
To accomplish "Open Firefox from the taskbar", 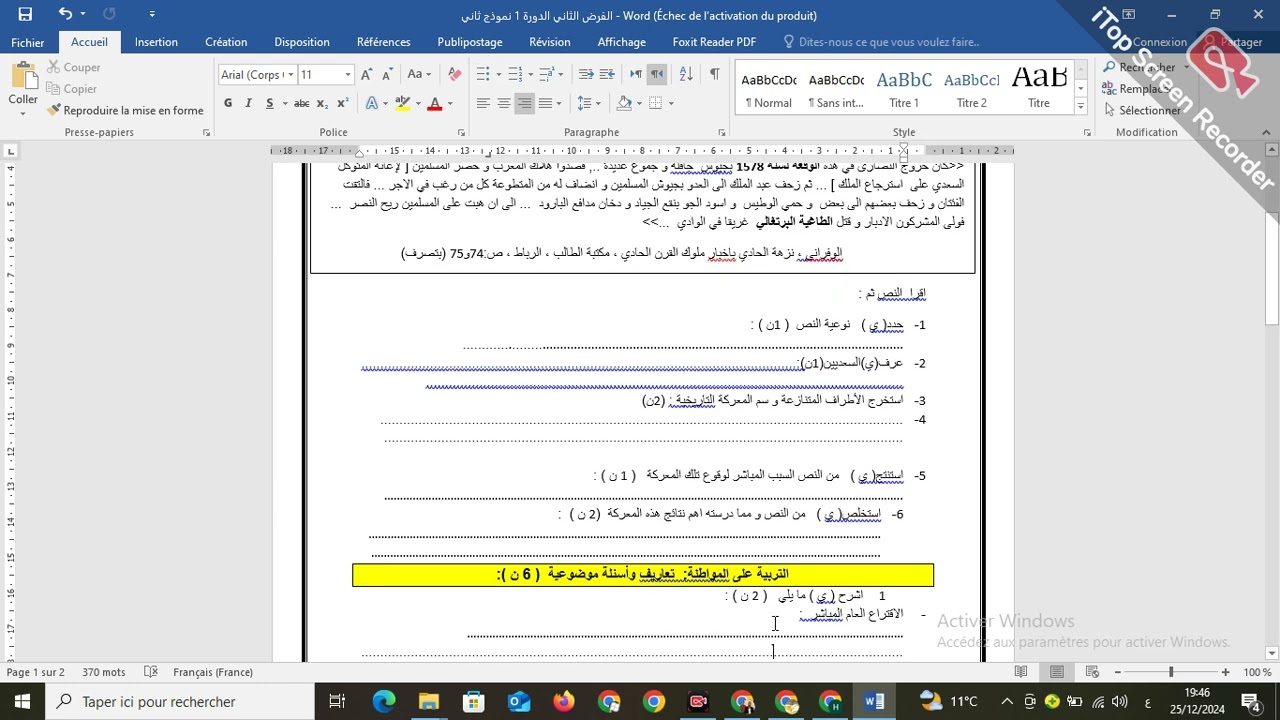I will [x=564, y=702].
